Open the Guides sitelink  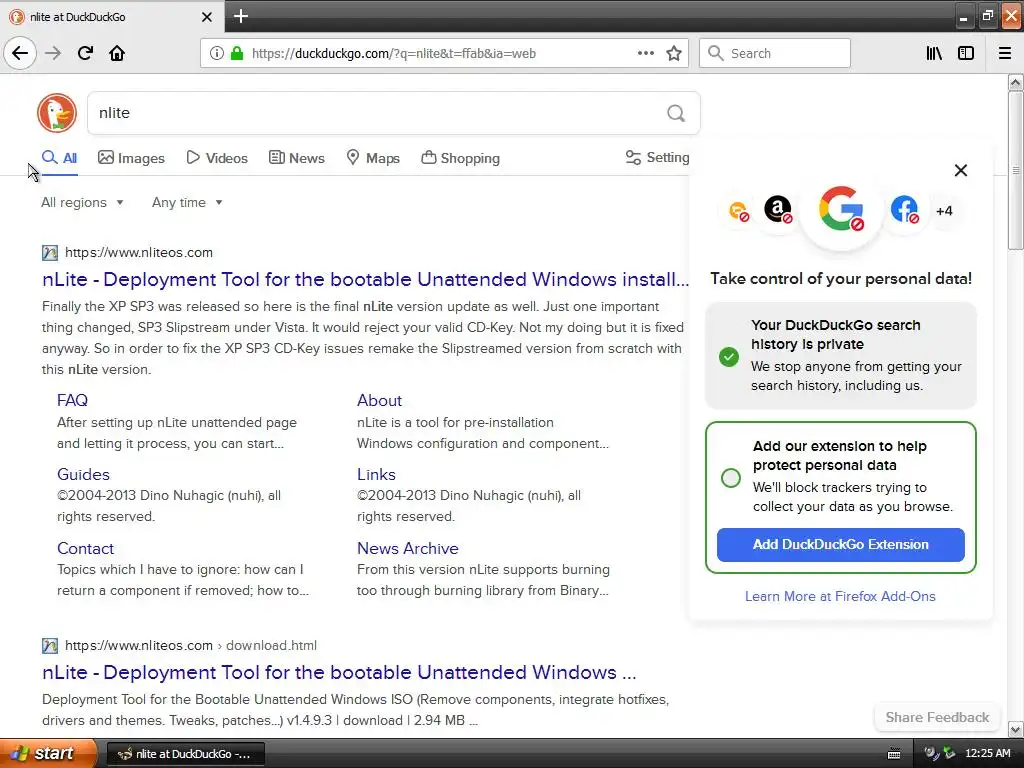(83, 474)
